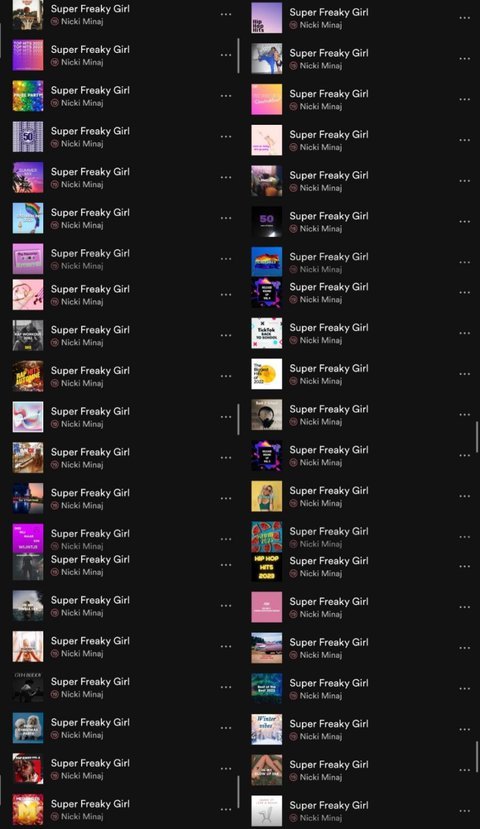The width and height of the screenshot is (480, 829).
Task: Open the Winter Vibes playlist thumbnail
Action: [x=266, y=729]
